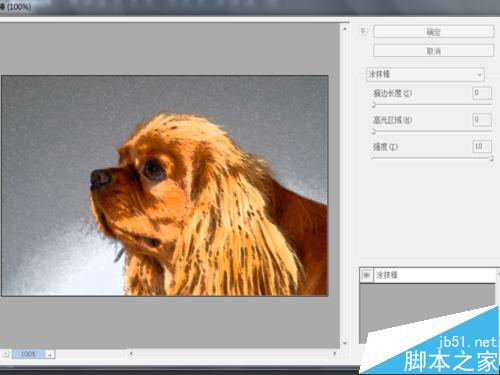This screenshot has width=500, height=375.
Task: Collapse the filter panel with double-chevron icon
Action: coord(363,31)
